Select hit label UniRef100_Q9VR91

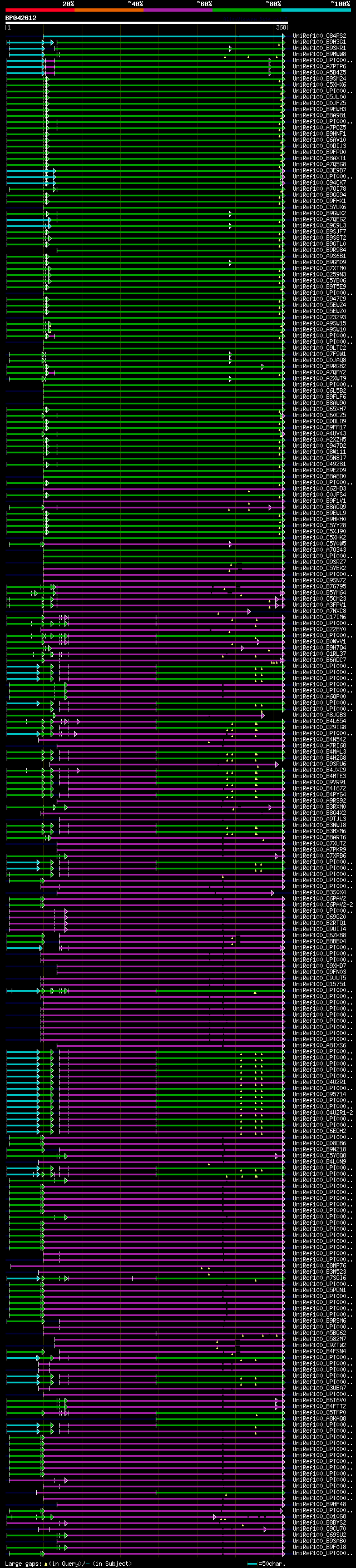(319, 782)
